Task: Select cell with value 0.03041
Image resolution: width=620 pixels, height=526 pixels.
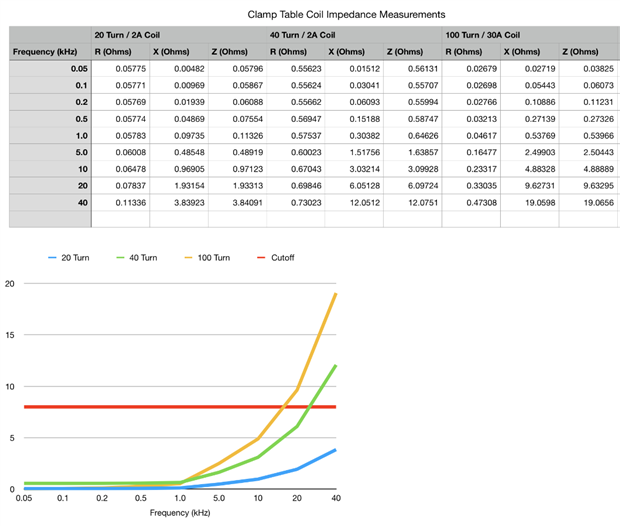Action: click(354, 85)
